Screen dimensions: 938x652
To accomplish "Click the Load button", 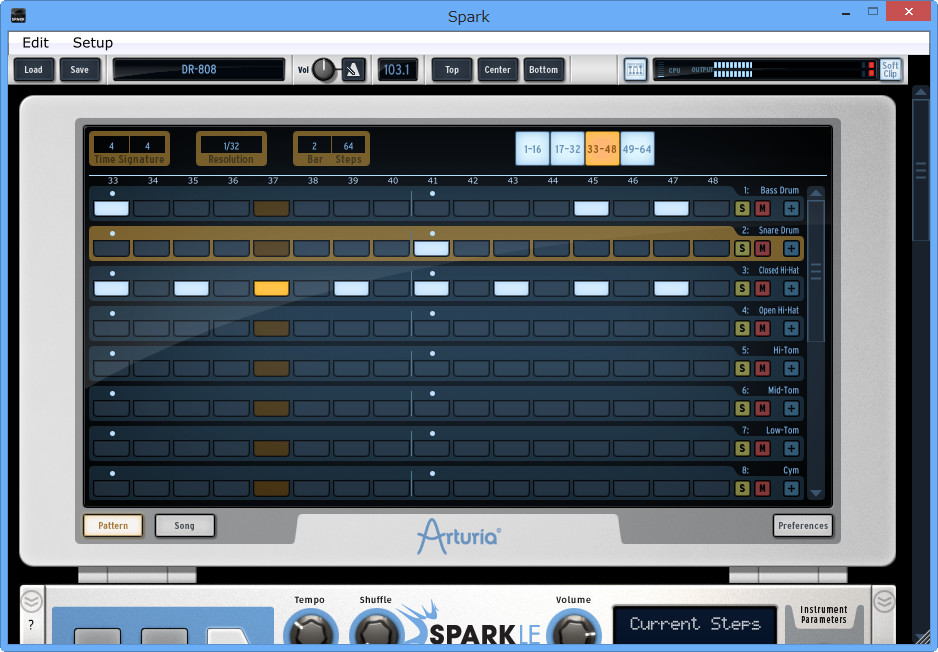I will 34,70.
